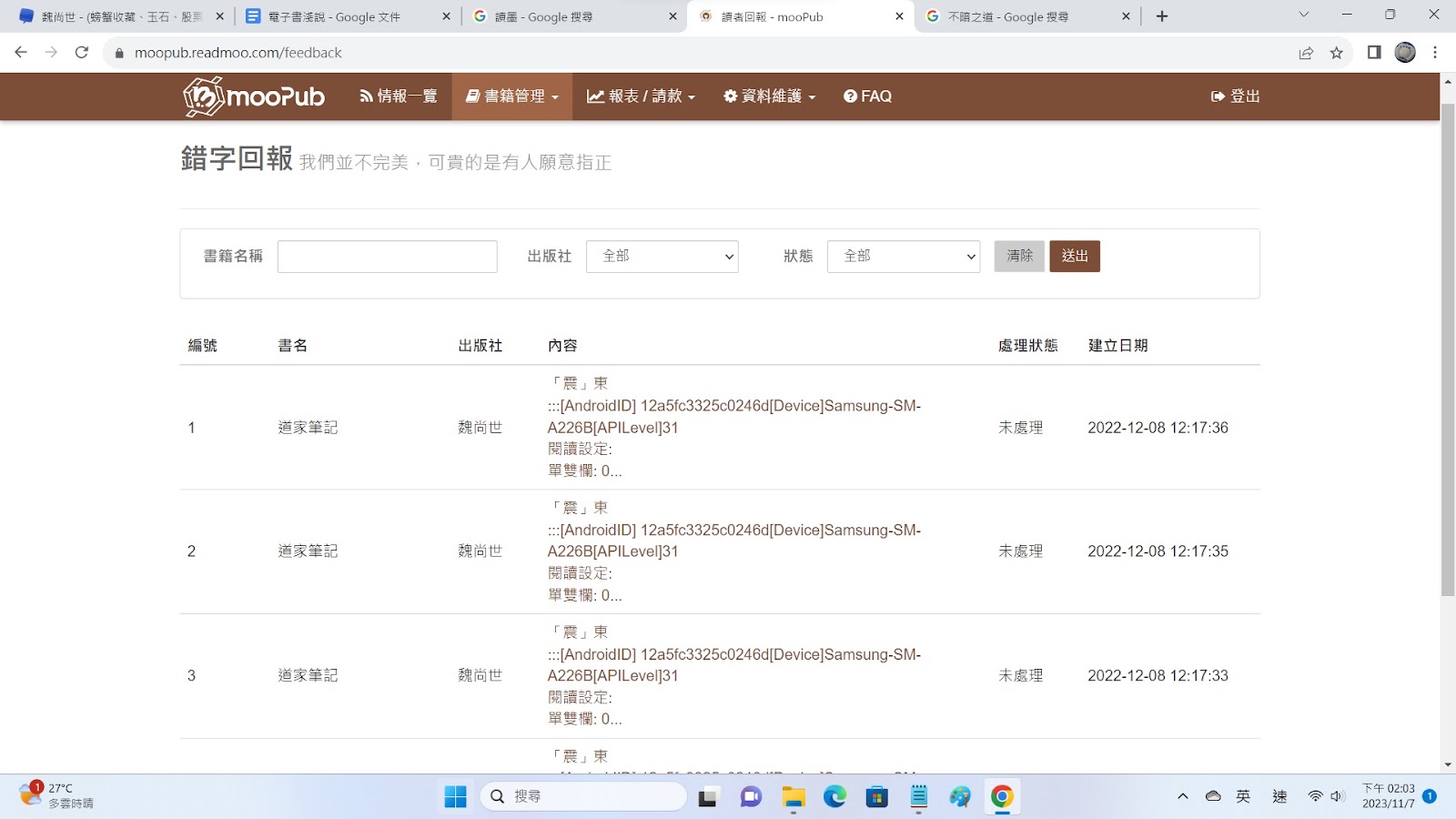Select book name 道家筆記 in row 1
Viewport: 1456px width, 819px height.
[308, 428]
